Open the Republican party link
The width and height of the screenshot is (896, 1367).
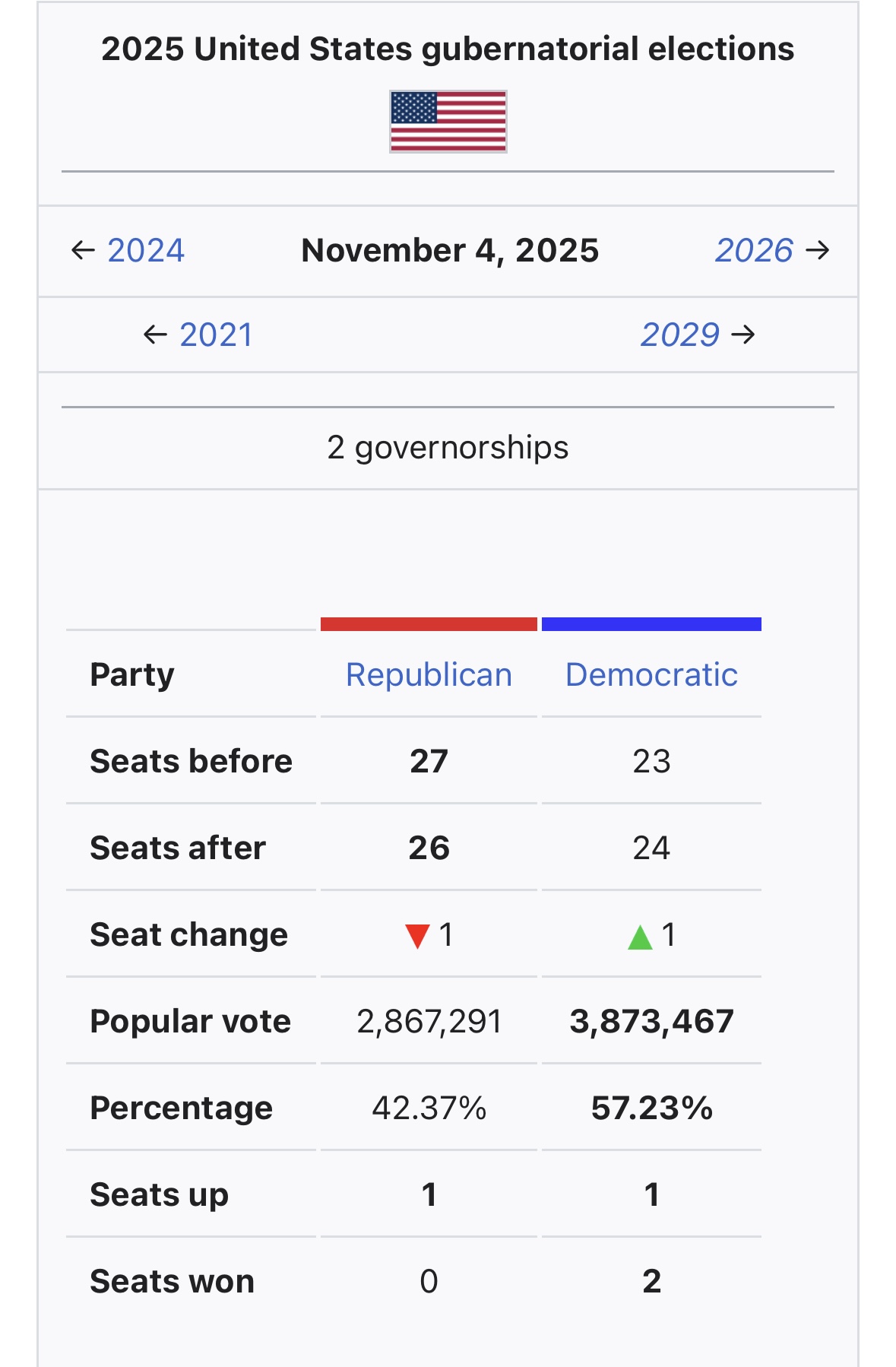pos(429,674)
